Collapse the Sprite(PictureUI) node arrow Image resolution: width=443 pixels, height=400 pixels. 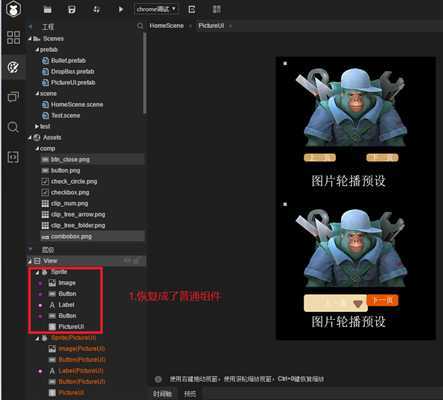(x=38, y=338)
